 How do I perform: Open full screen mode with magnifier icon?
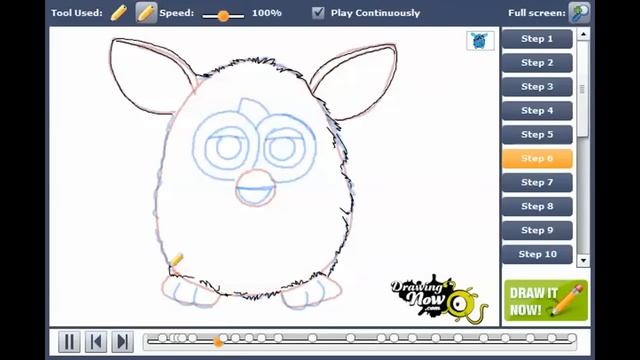[579, 13]
